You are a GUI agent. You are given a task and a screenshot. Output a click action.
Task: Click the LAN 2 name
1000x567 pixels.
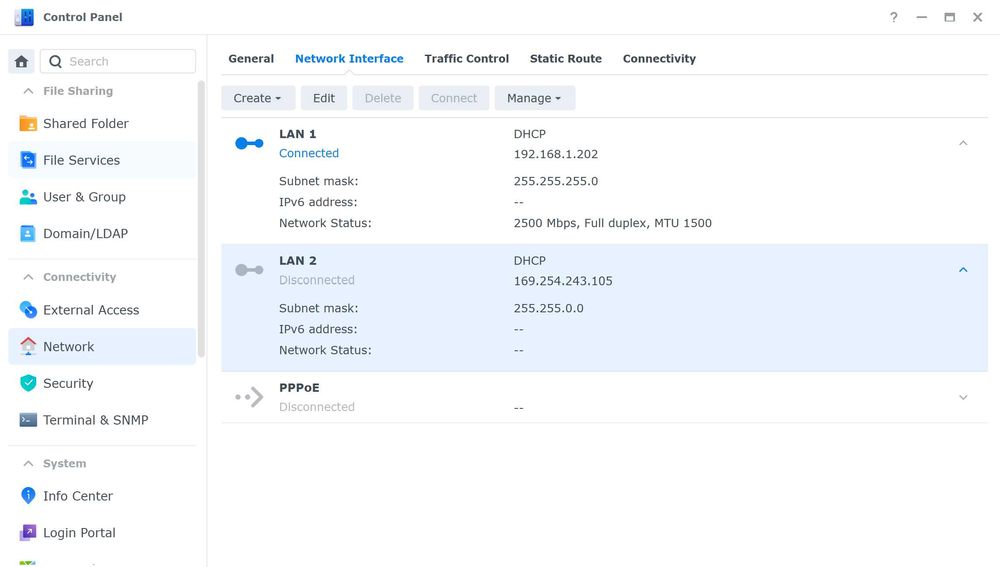(x=298, y=261)
